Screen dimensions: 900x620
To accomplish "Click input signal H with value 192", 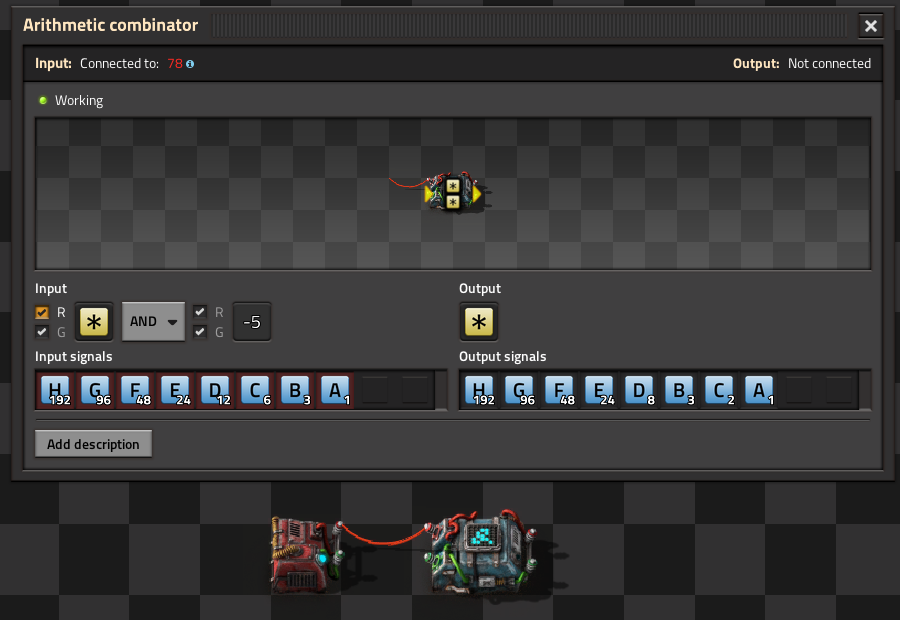I will click(56, 390).
